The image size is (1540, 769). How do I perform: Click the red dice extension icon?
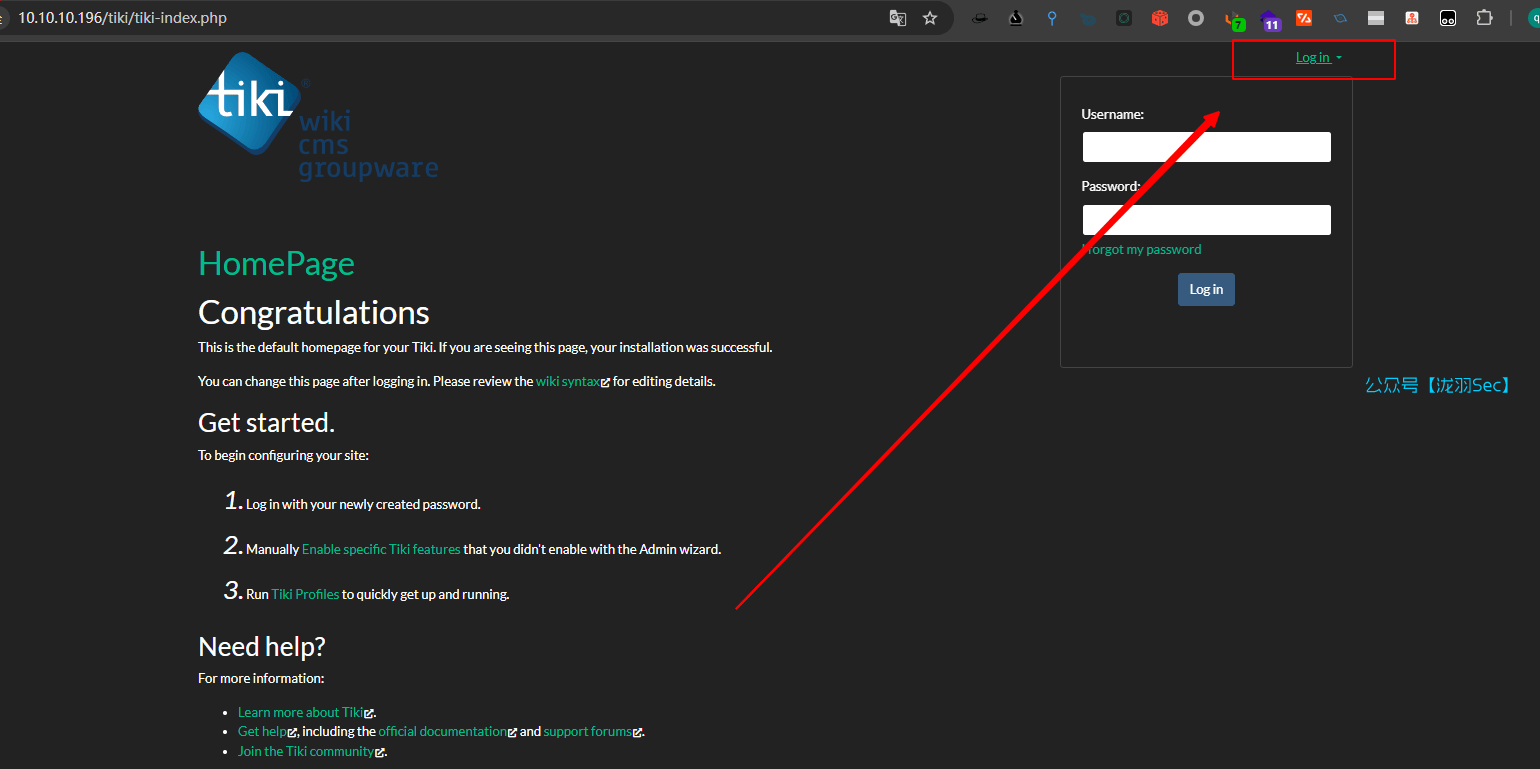[1159, 18]
